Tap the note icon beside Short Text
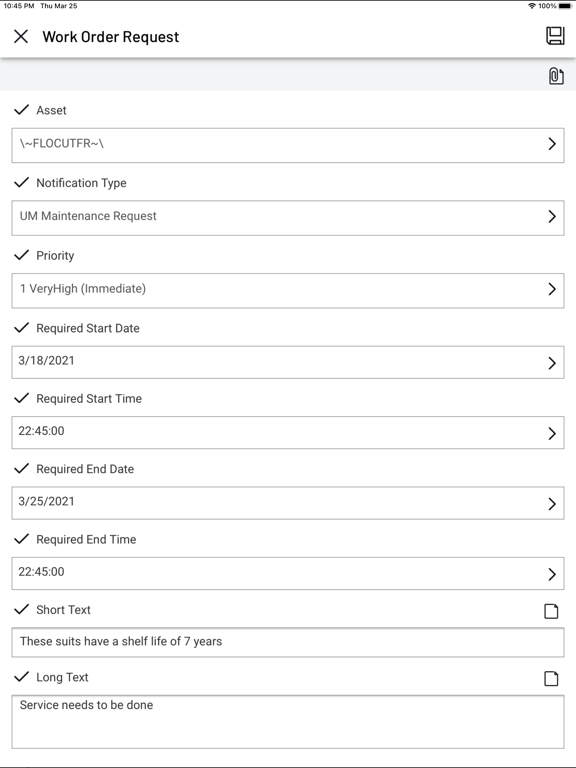Viewport: 576px width, 768px height. pyautogui.click(x=551, y=611)
